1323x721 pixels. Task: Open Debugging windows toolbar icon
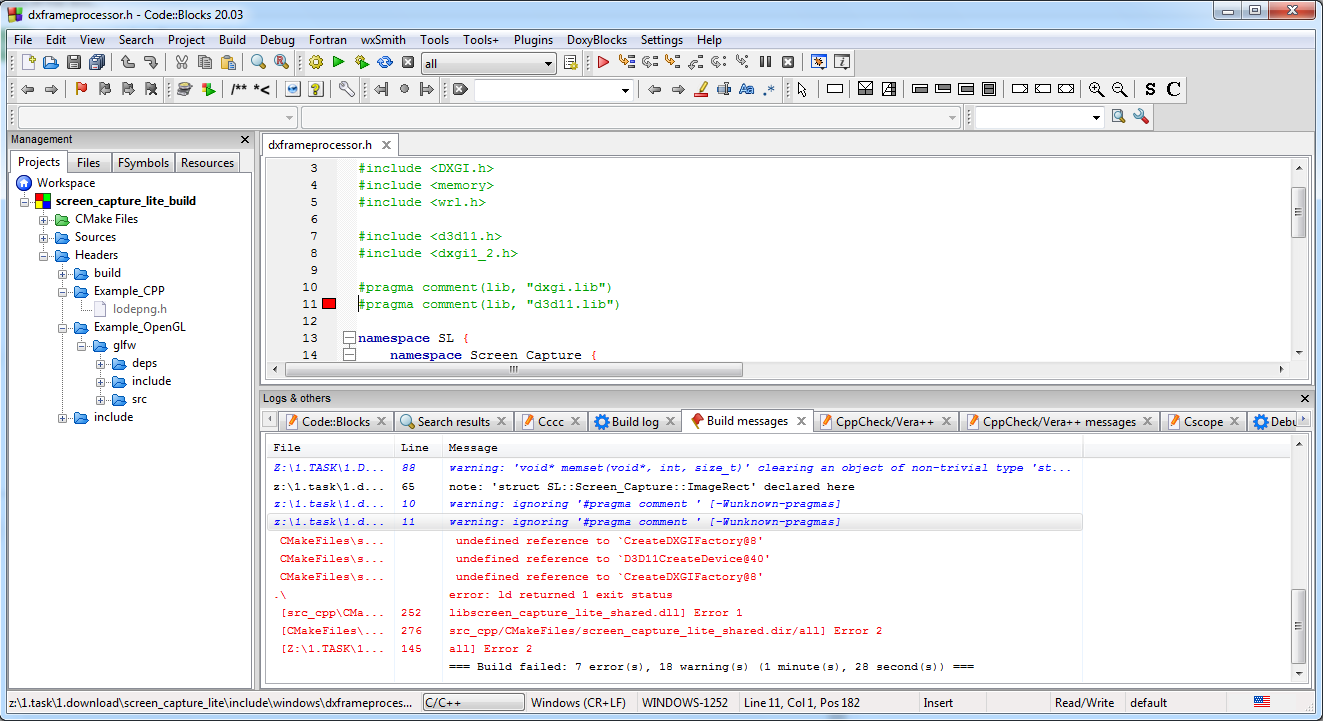tap(819, 63)
